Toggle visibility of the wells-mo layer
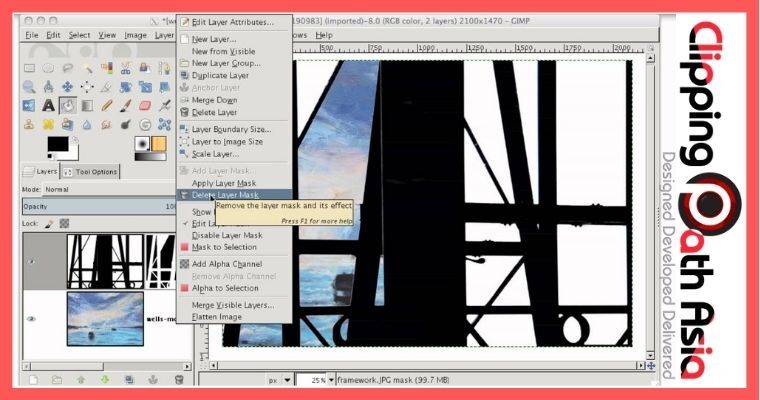The height and width of the screenshot is (400, 760). [32, 319]
